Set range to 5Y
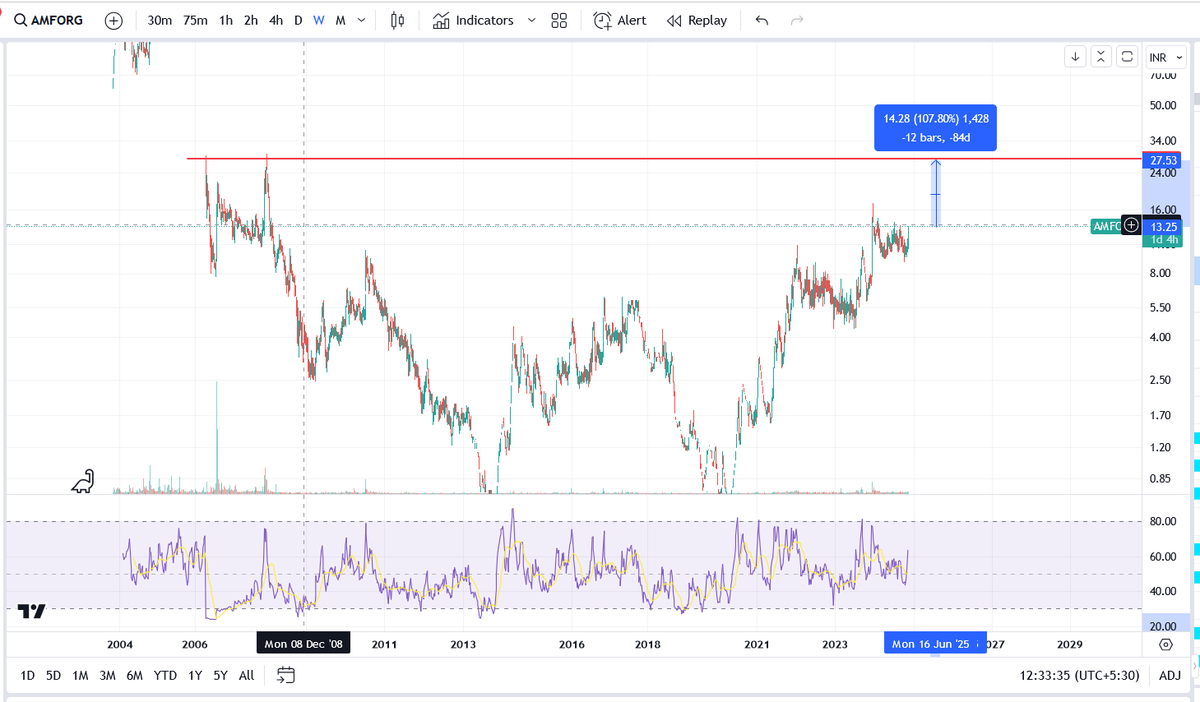 221,676
